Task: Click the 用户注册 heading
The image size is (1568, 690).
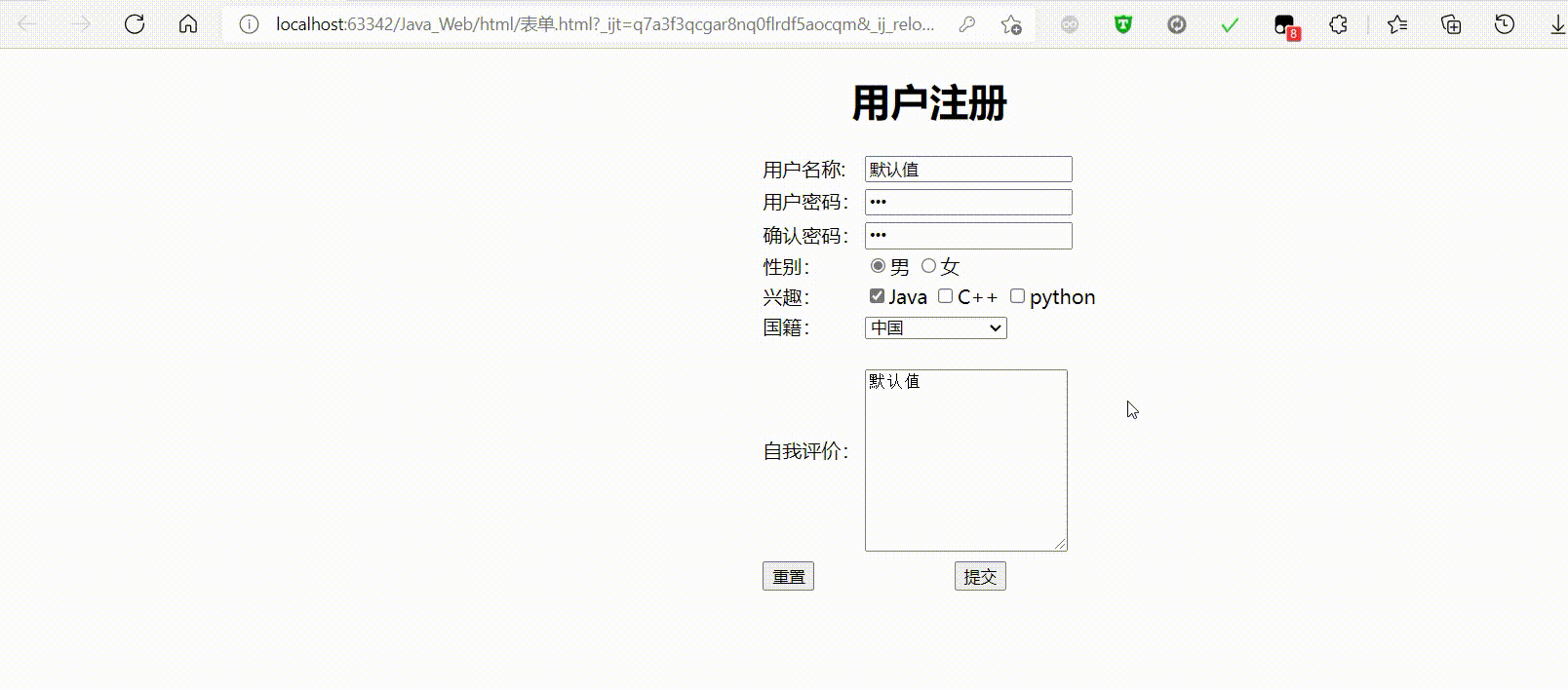Action: (929, 102)
